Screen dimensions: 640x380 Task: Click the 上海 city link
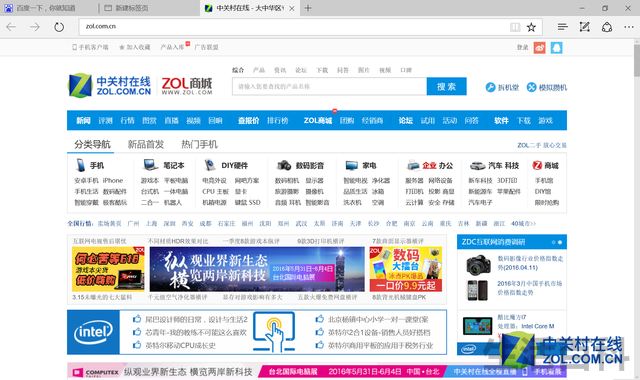[x=151, y=223]
